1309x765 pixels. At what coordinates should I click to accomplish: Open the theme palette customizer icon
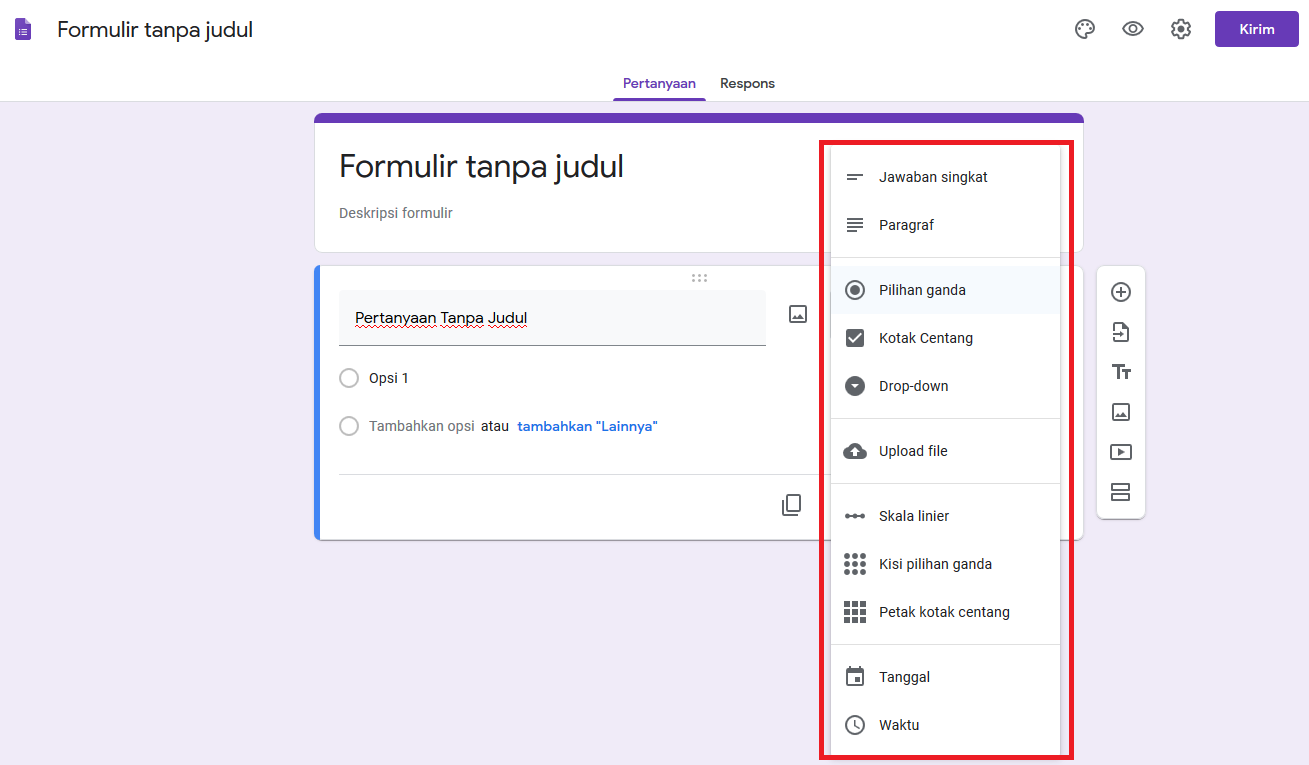pos(1085,29)
